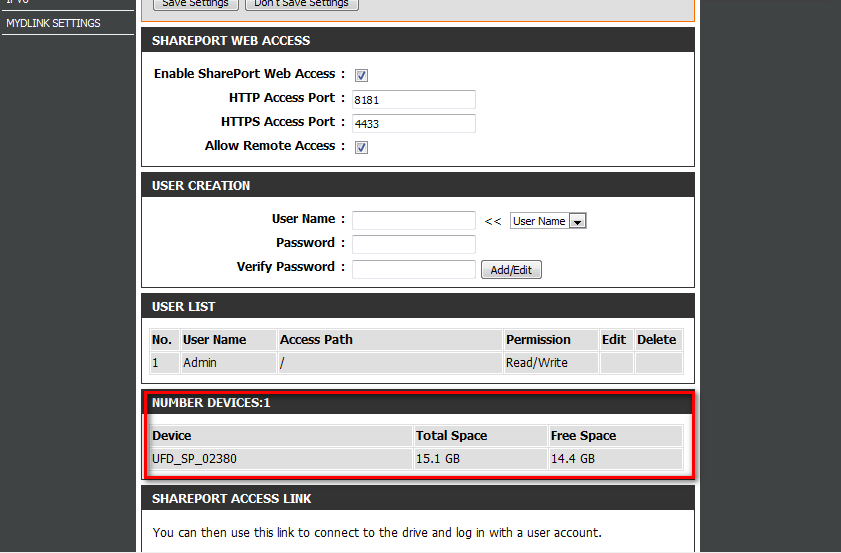Click the Read/Write permission cell
This screenshot has height=553, width=841.
[x=537, y=363]
